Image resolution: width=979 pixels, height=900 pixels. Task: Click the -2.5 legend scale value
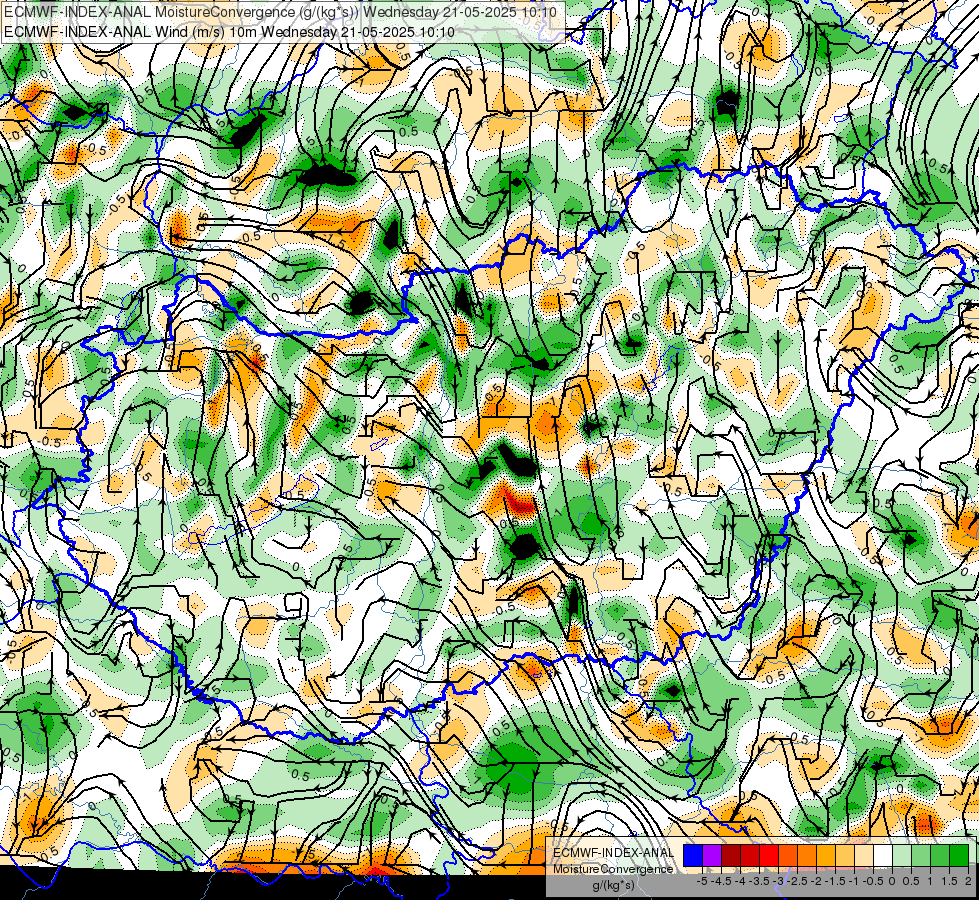pos(797,881)
